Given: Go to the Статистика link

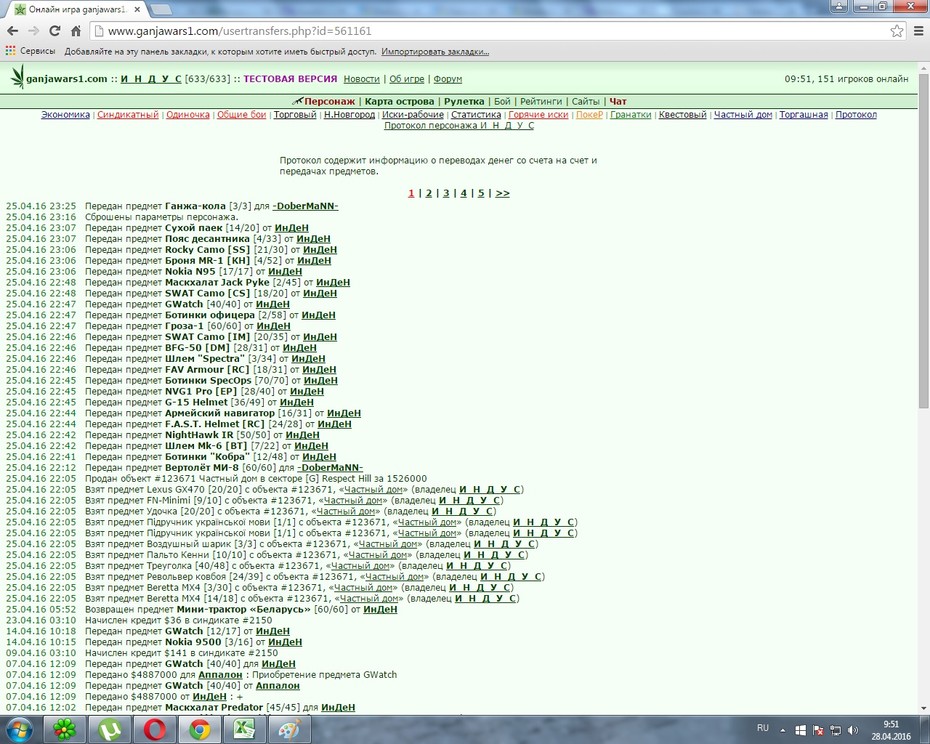Looking at the screenshot, I should pyautogui.click(x=476, y=115).
